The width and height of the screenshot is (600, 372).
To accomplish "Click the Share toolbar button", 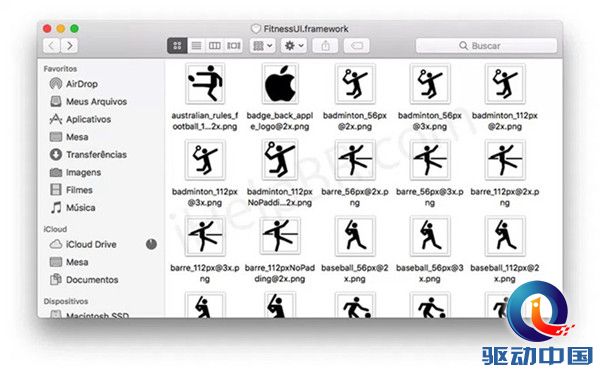I will 325,46.
